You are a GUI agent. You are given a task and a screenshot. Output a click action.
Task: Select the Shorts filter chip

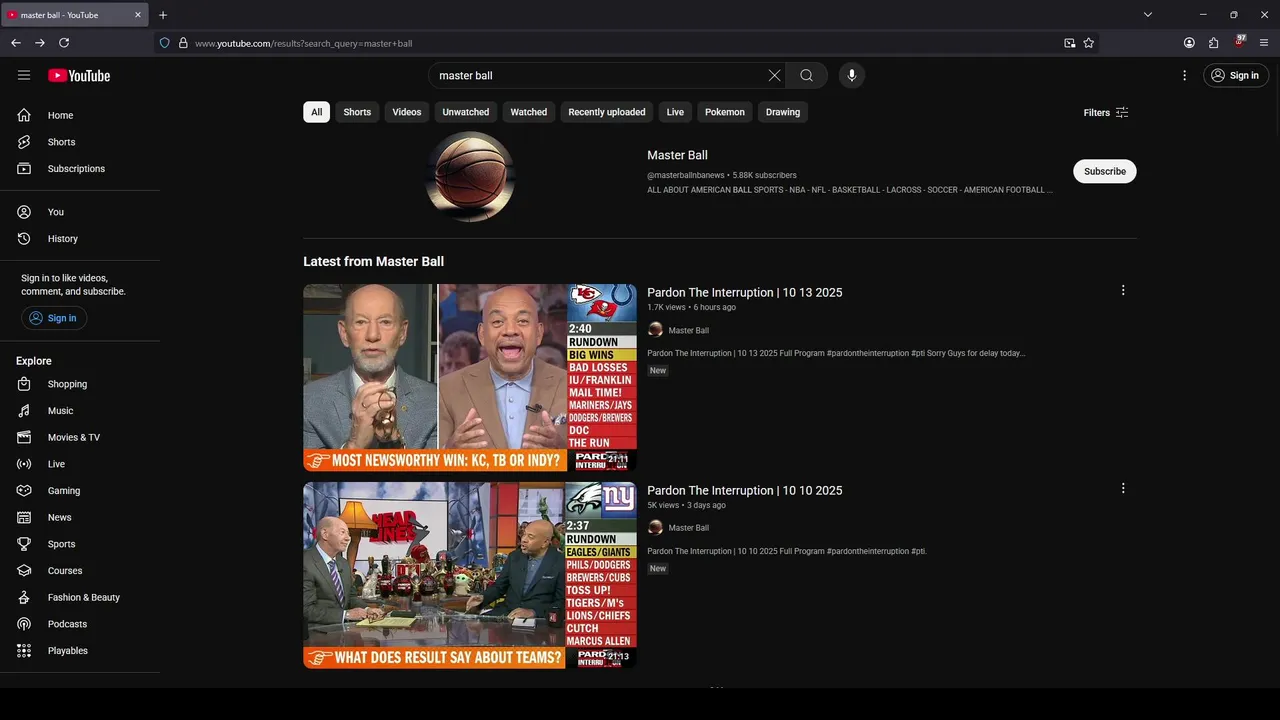357,112
